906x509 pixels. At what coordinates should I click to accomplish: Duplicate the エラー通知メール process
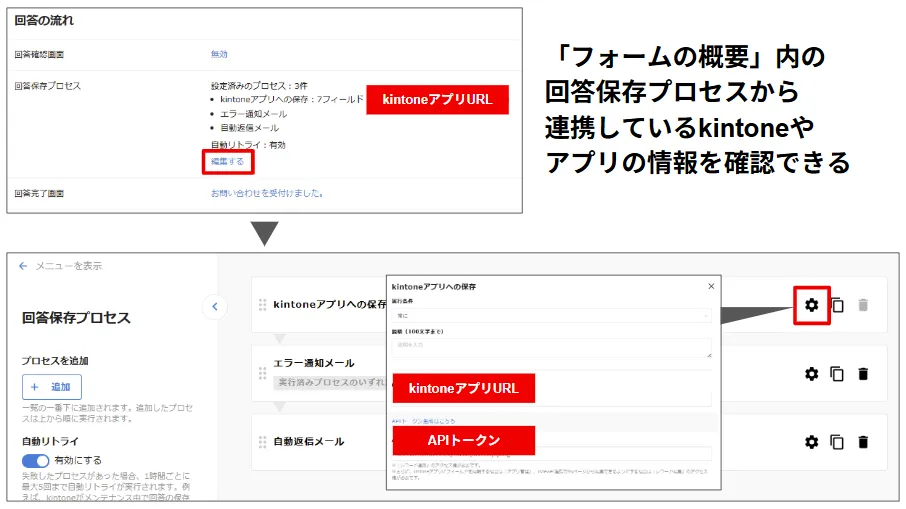(837, 374)
